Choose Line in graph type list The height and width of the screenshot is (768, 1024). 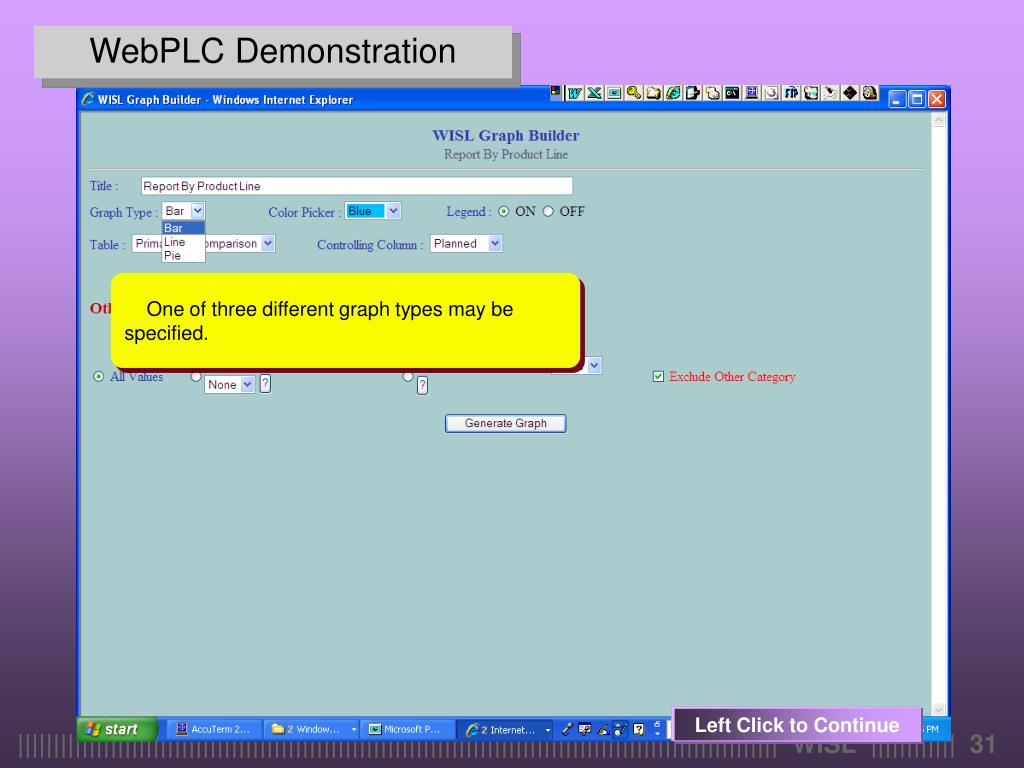pos(184,242)
